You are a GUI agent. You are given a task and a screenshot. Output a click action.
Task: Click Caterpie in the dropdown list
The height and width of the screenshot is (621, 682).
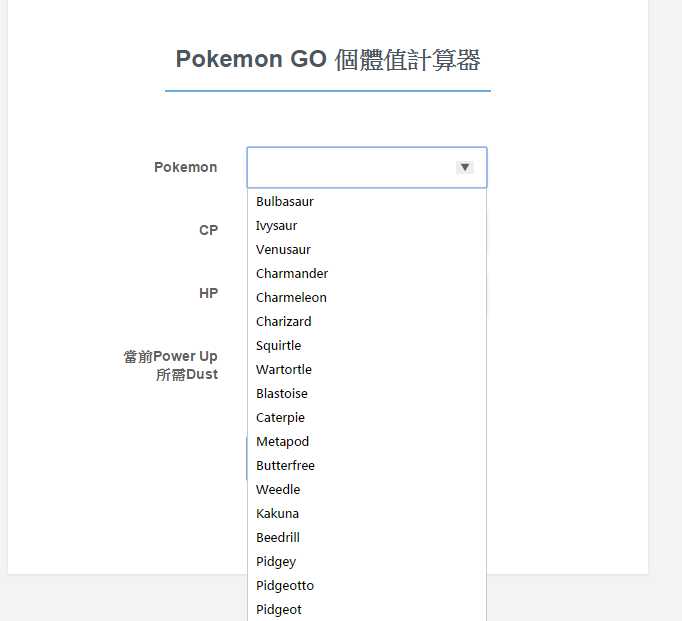click(x=281, y=418)
